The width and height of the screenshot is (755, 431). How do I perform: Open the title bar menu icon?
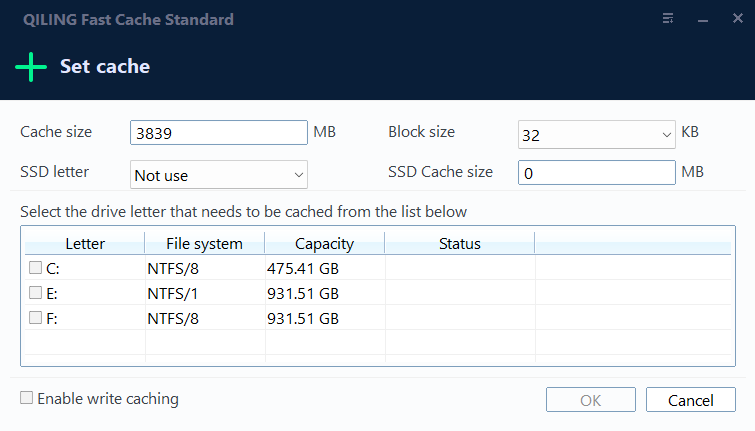(668, 19)
